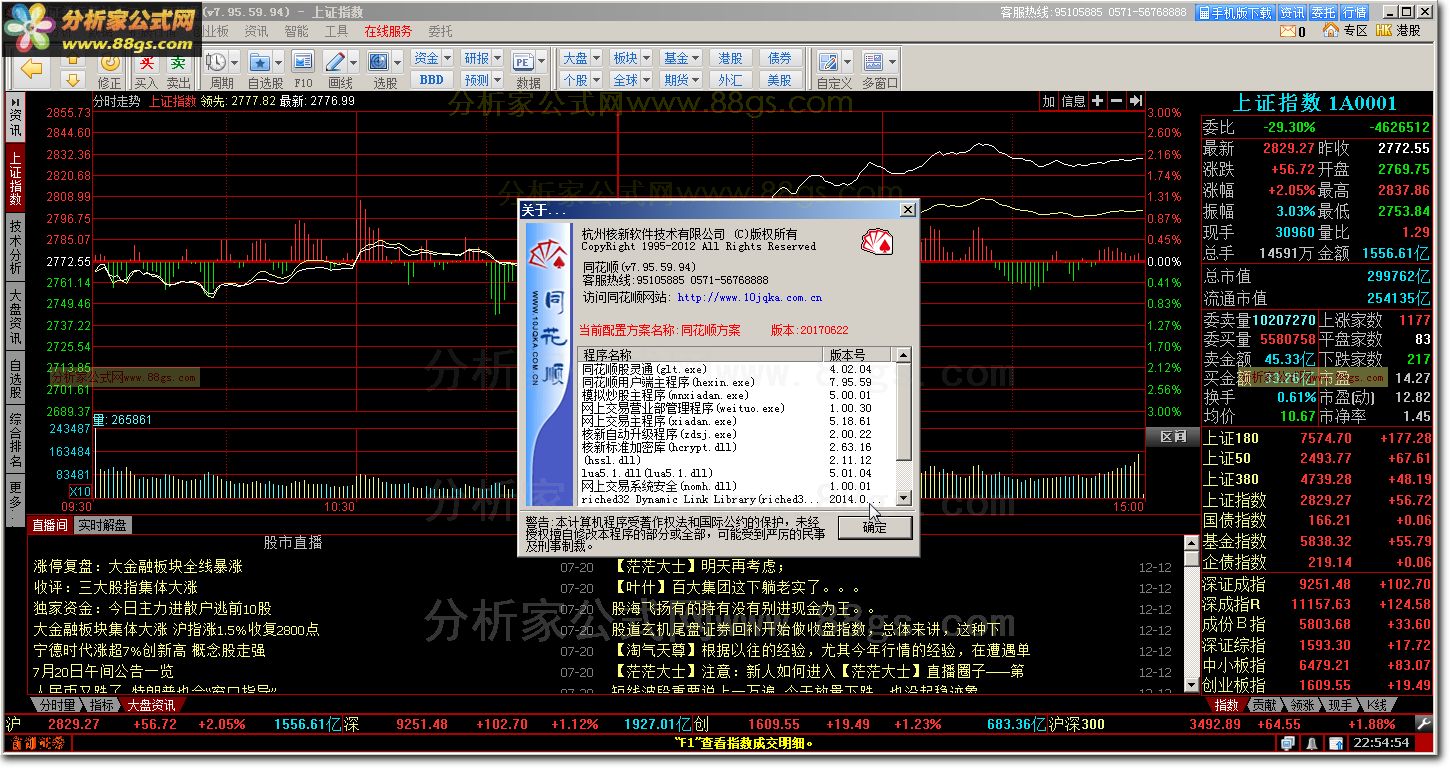Screen dimensions: 1451x768
Task: Close the 关于 About dialog
Action: coord(907,210)
